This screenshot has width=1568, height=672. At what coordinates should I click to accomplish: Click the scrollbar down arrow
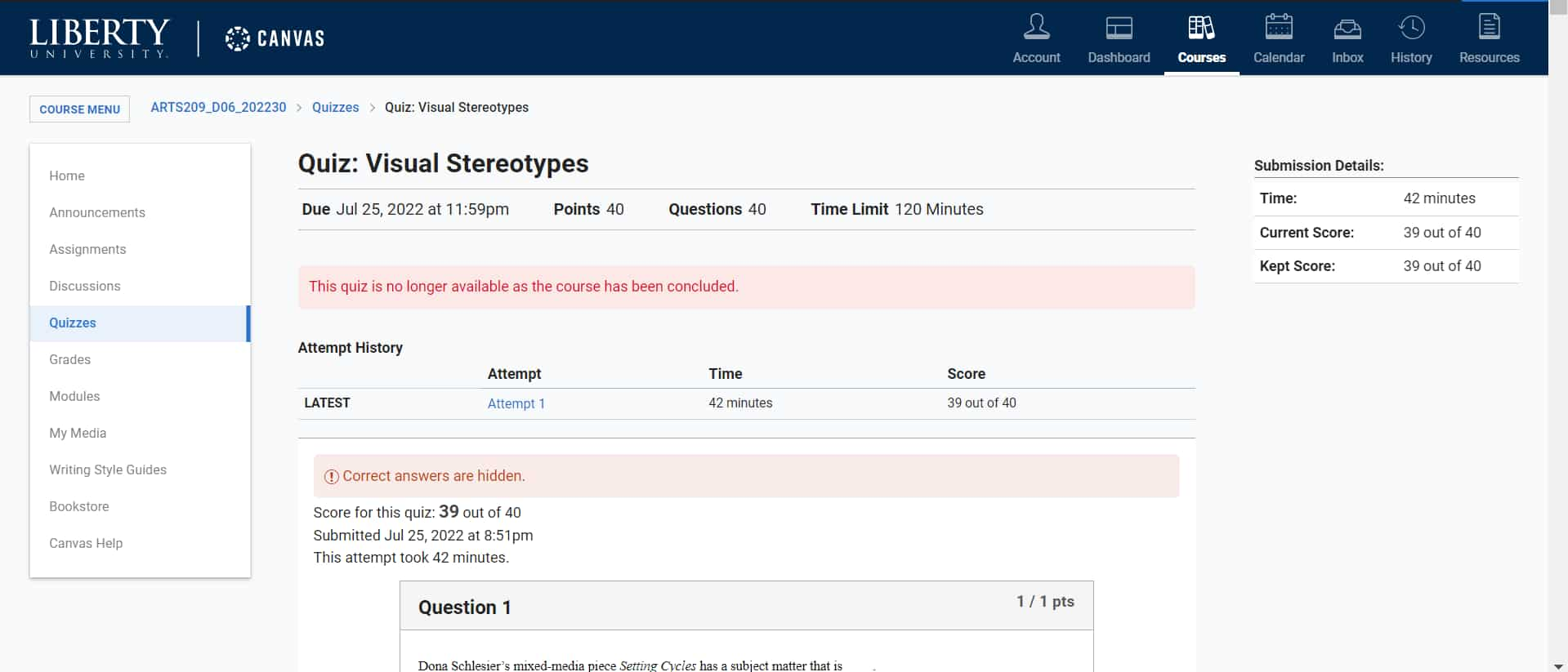(x=1557, y=665)
